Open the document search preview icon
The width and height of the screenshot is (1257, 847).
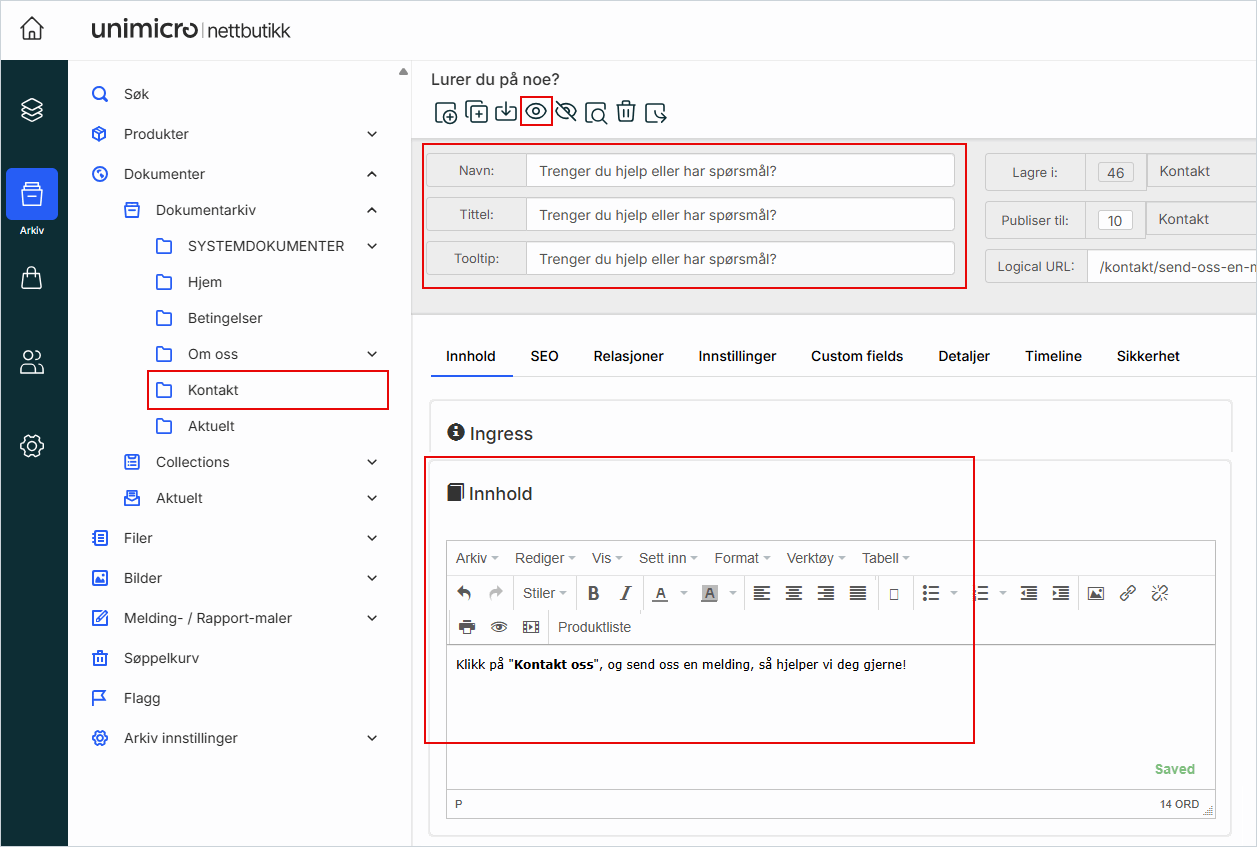pos(596,112)
